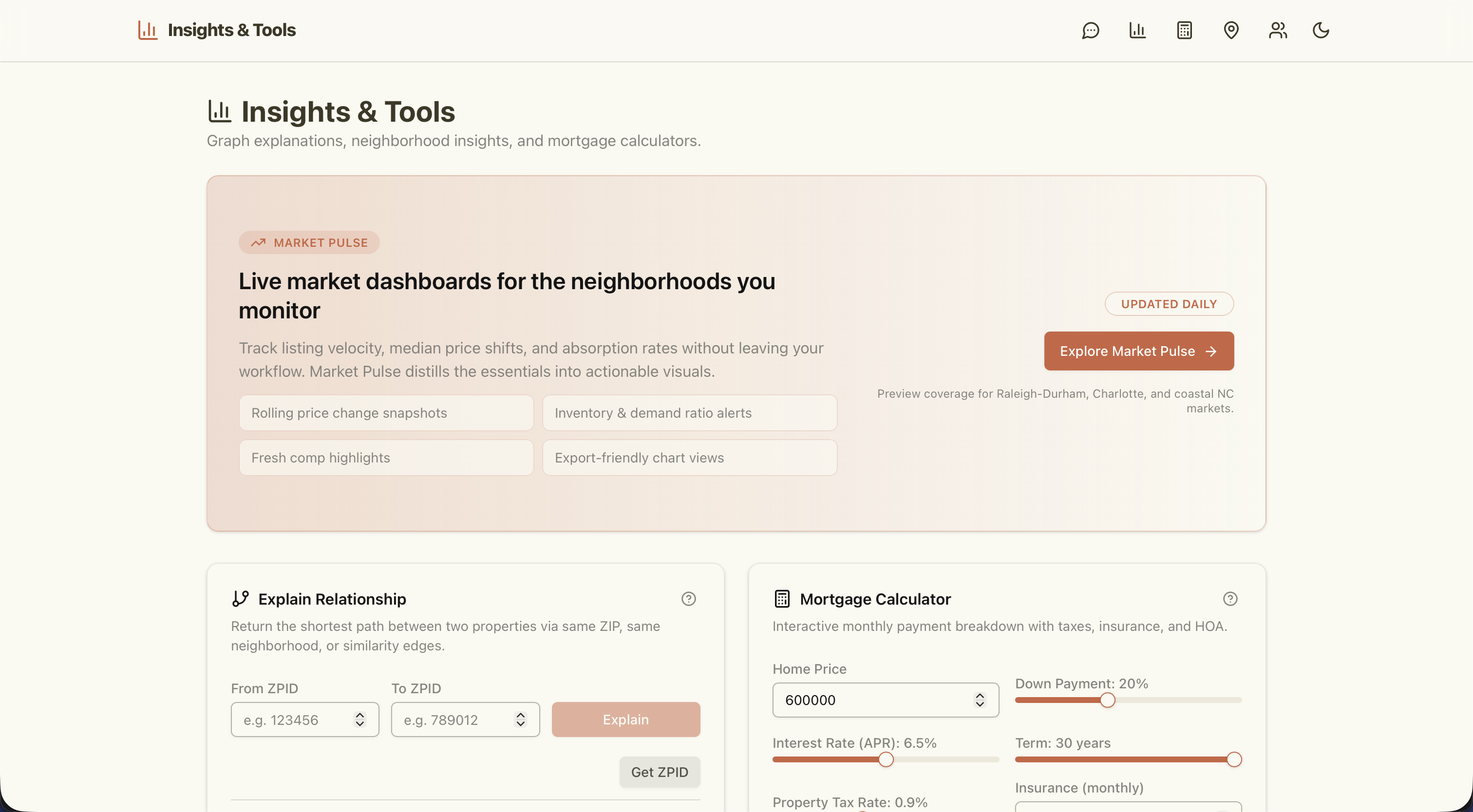Screen dimensions: 1473x812
Task: Click the Down Payment slider handle
Action: [x=1107, y=700]
